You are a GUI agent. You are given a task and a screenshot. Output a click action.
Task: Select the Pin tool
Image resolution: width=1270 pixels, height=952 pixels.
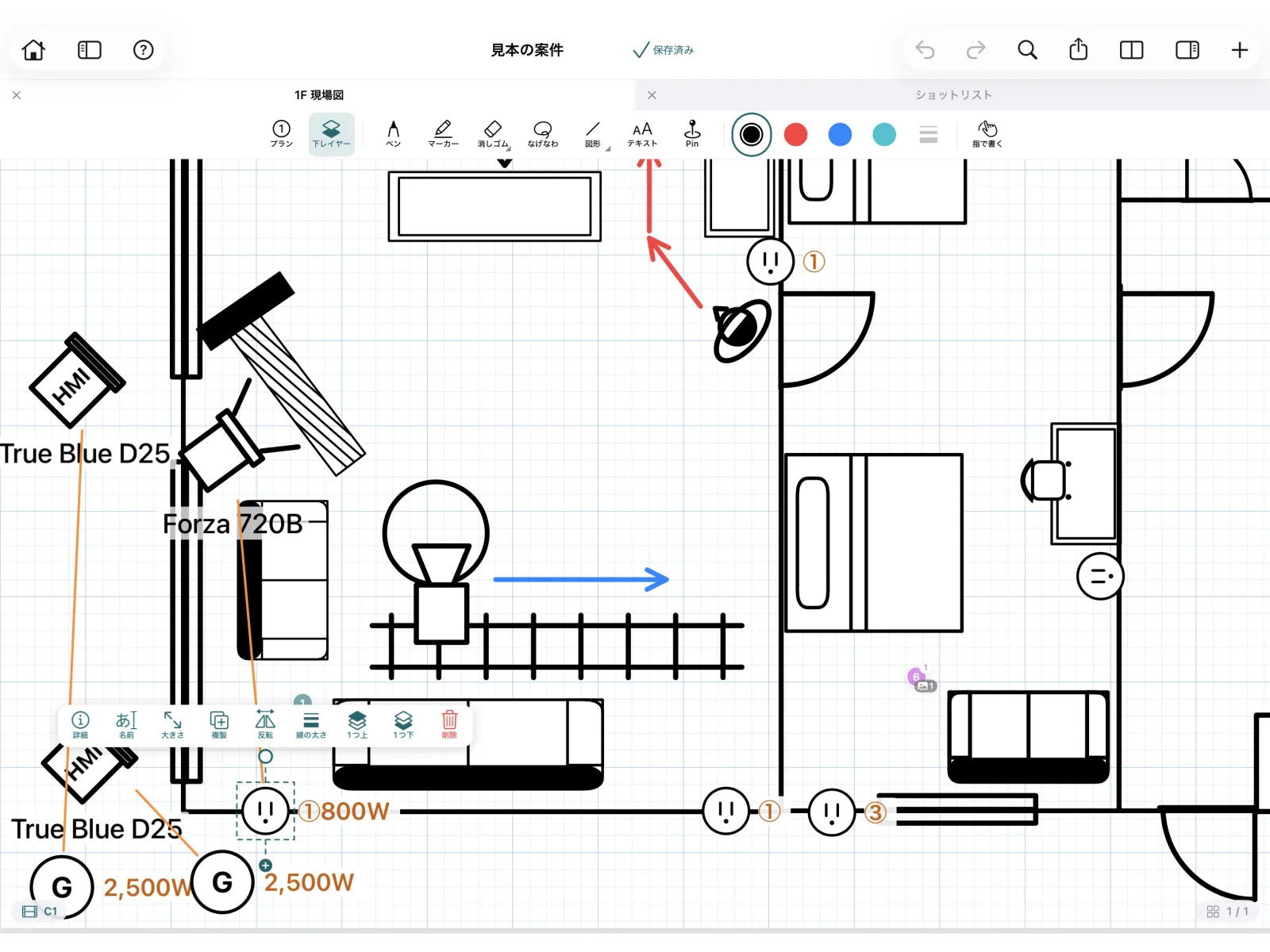point(692,134)
